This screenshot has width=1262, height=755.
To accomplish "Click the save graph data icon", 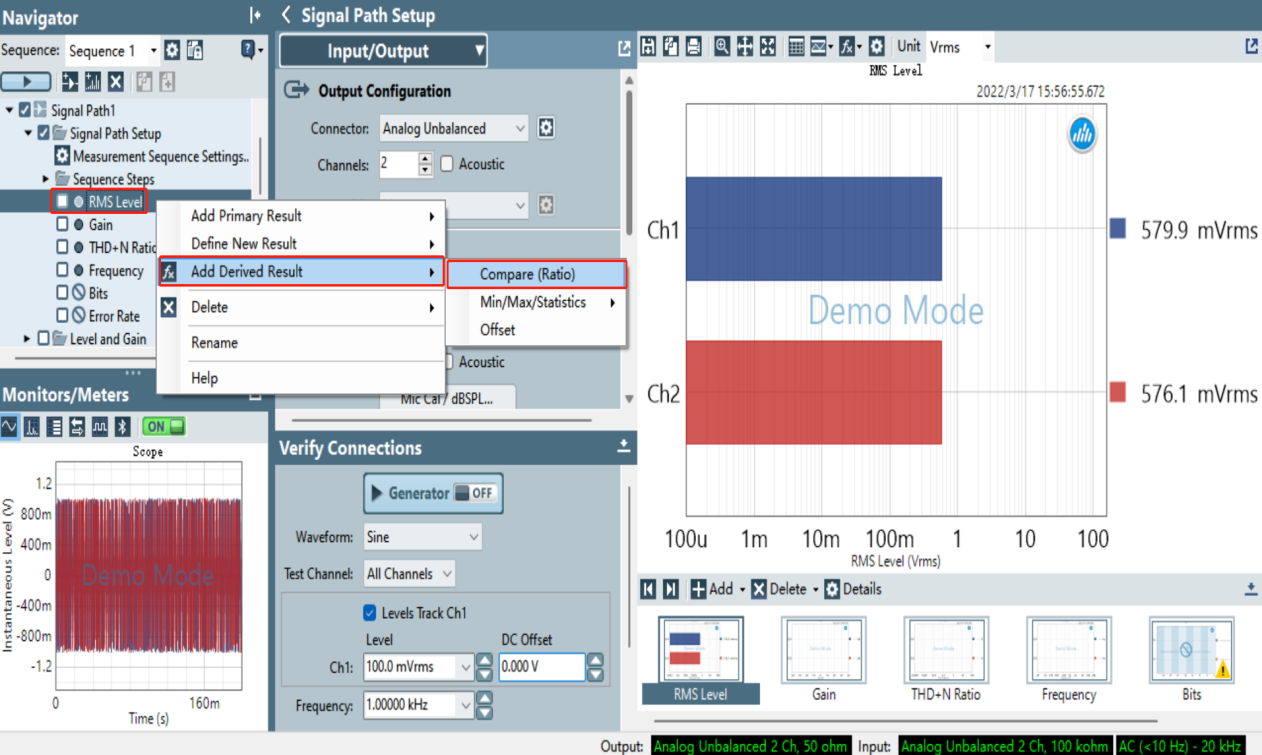I will point(649,46).
